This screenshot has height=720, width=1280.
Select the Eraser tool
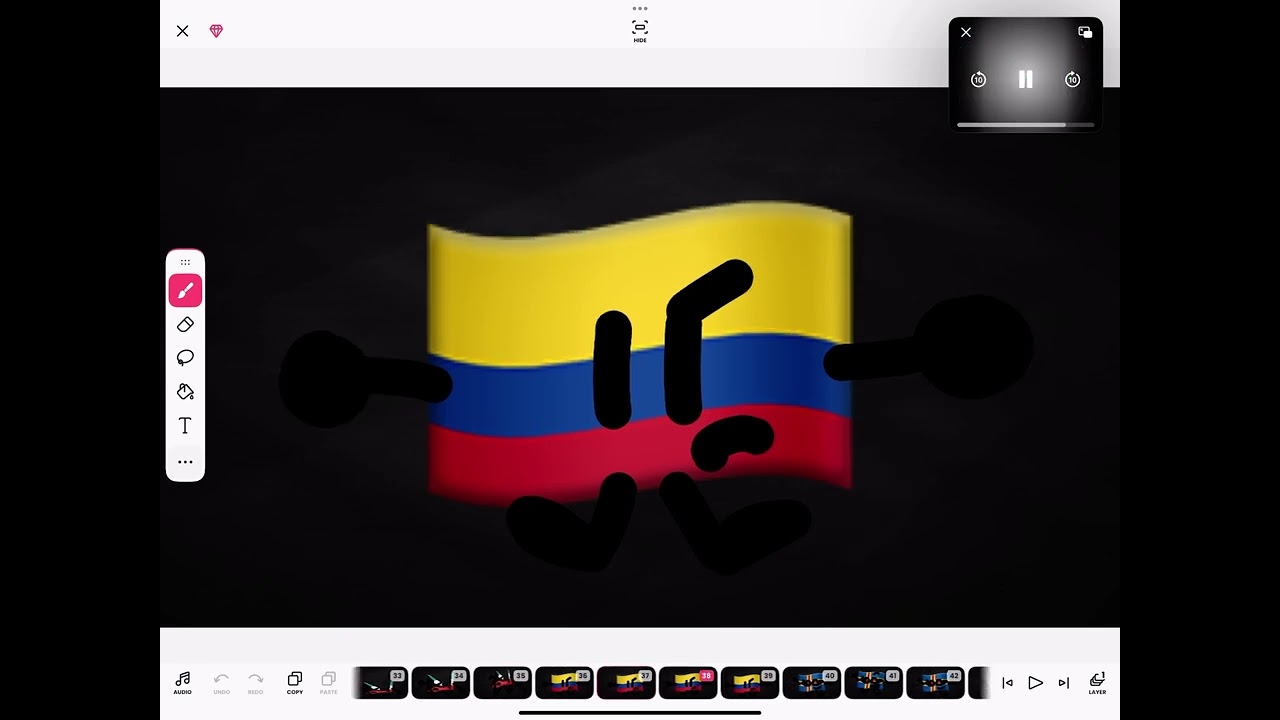coord(185,325)
